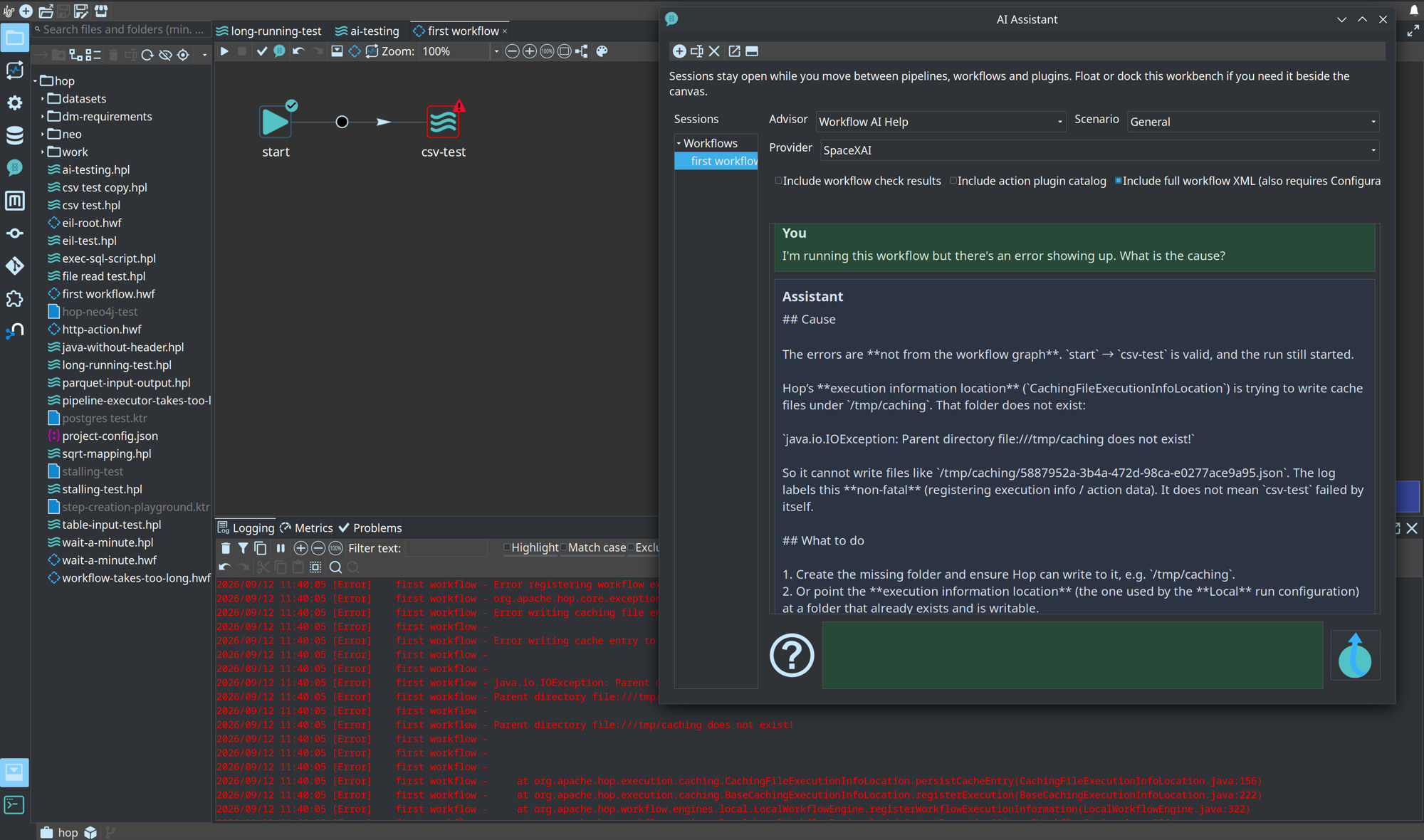
Task: Toggle hidden files eye icon in explorer
Action: 165,55
